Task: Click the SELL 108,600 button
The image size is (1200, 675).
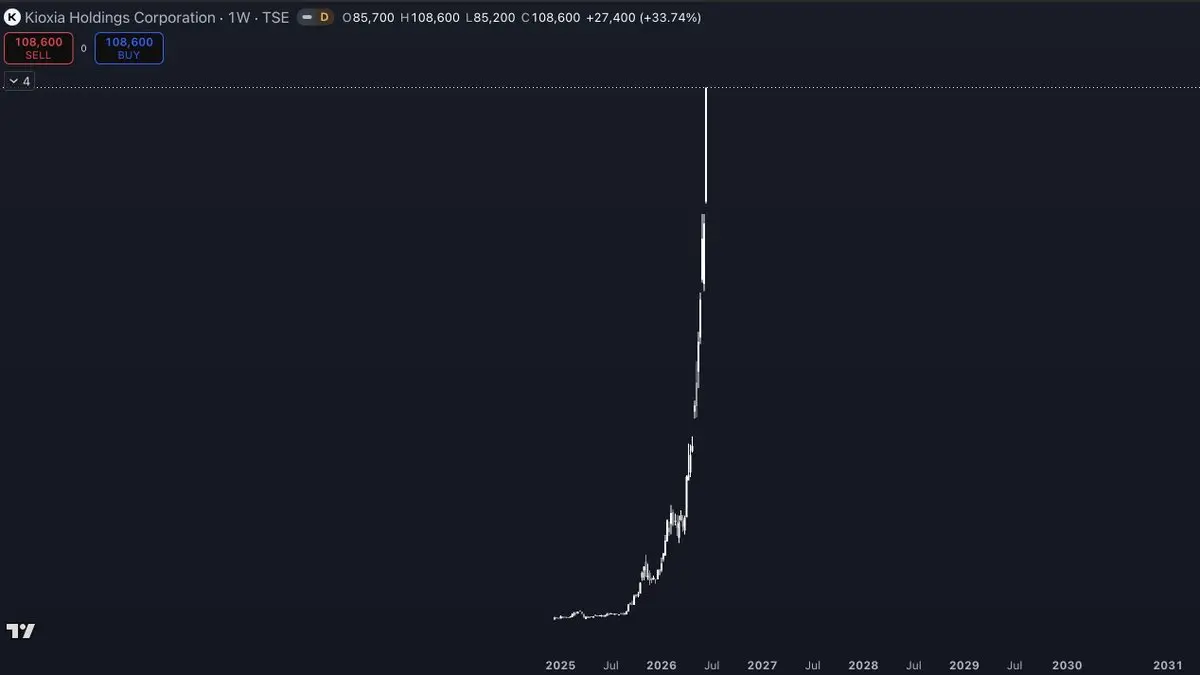Action: [38, 48]
